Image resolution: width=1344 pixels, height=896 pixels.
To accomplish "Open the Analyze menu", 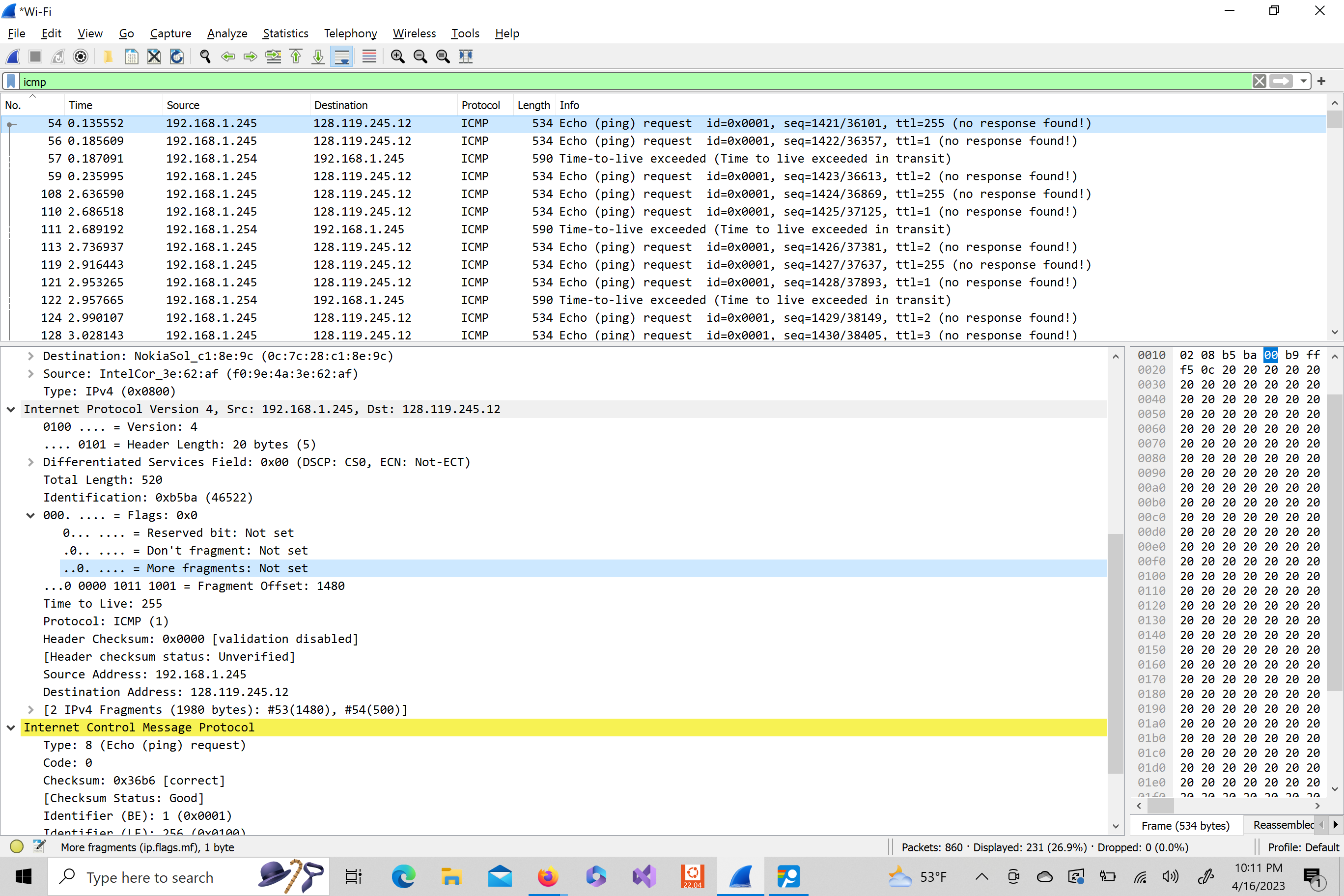I will point(227,33).
